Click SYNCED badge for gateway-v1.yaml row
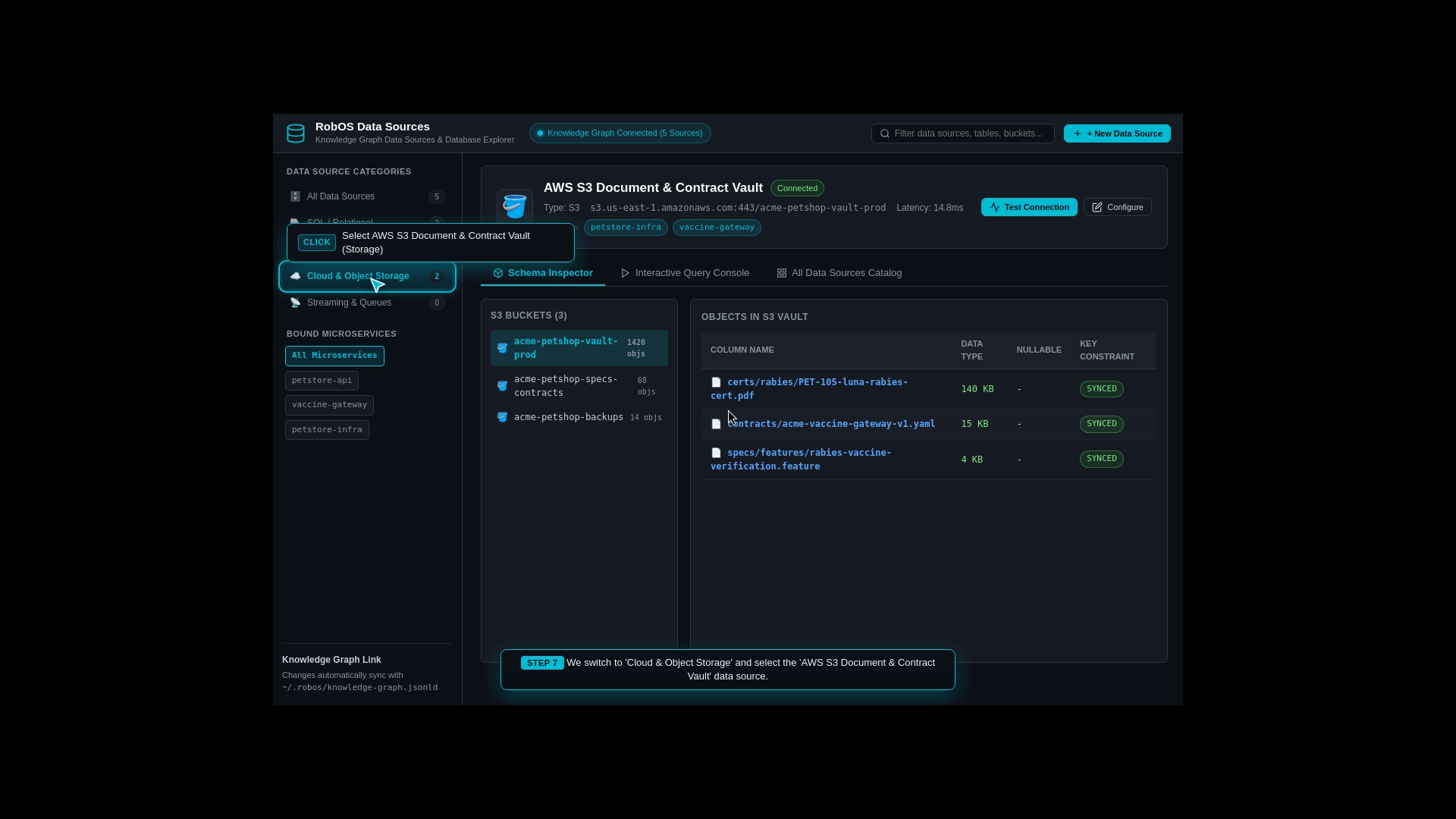The image size is (1456, 819). click(x=1101, y=424)
